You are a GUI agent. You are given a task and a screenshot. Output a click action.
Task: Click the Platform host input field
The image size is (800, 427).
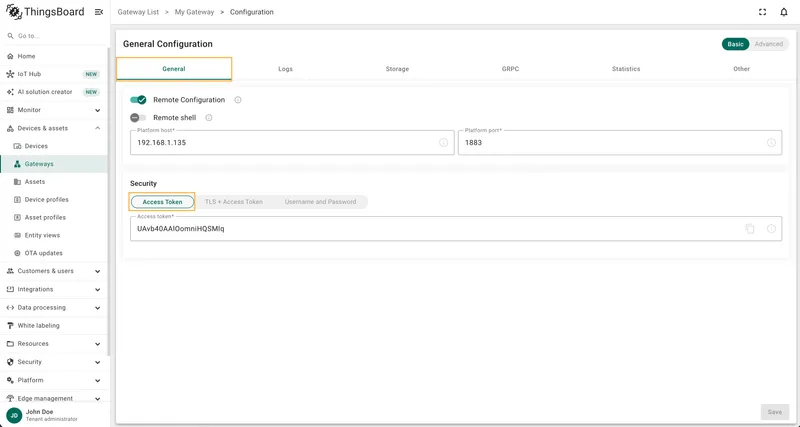(x=292, y=143)
